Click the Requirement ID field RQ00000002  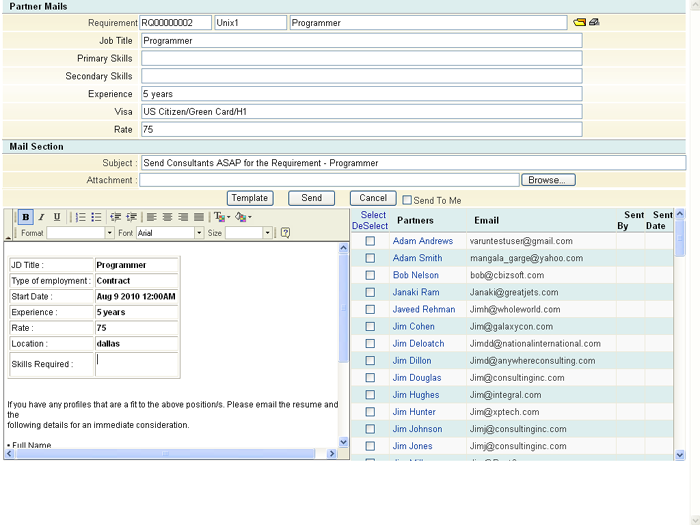click(x=175, y=23)
